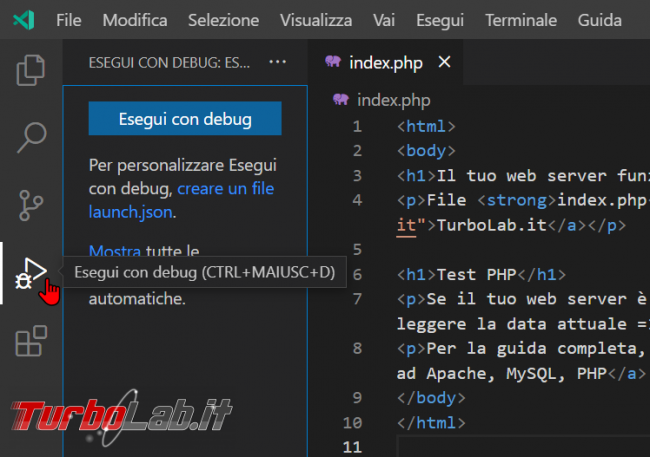The image size is (650, 457).
Task: Click the 'leggere la data attuale' text
Action: 512,324
